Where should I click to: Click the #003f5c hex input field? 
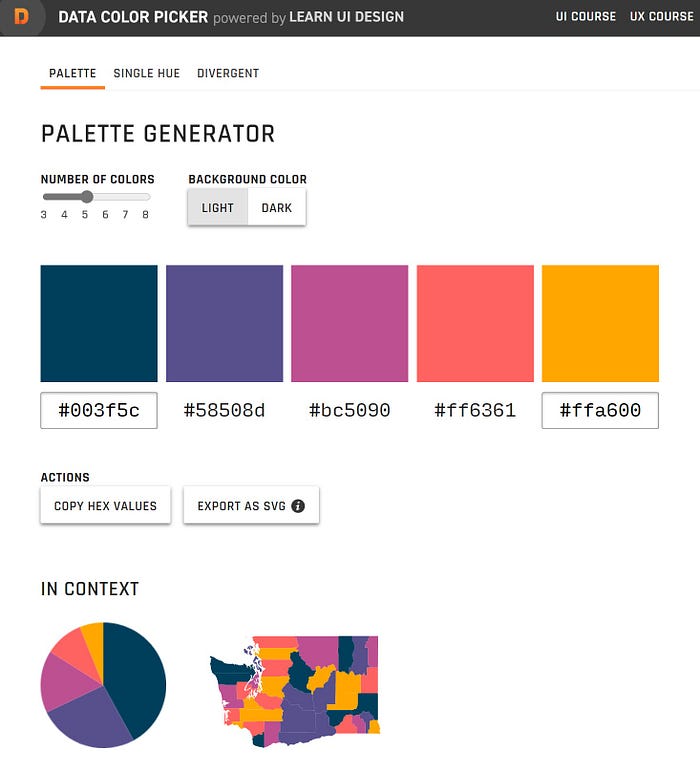click(99, 410)
